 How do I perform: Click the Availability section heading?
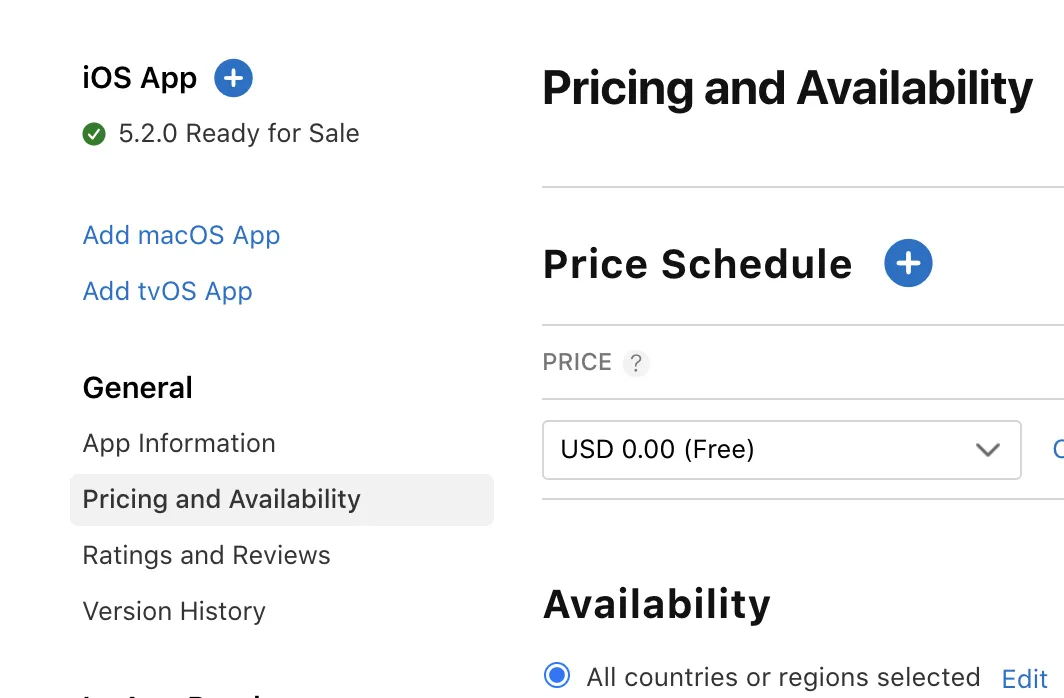coord(656,604)
